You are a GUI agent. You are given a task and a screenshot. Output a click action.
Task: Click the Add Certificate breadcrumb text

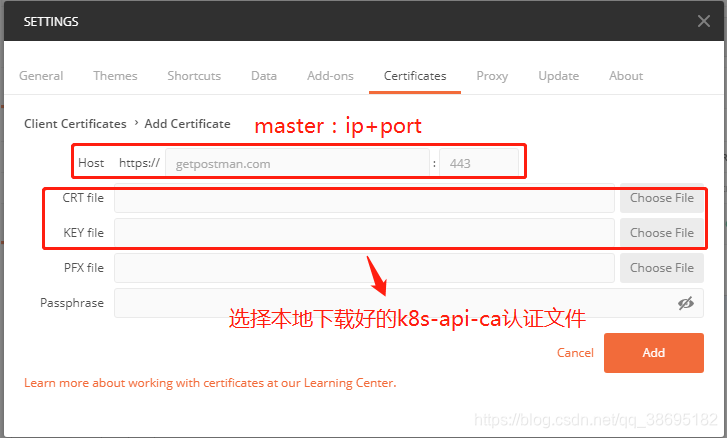(187, 124)
